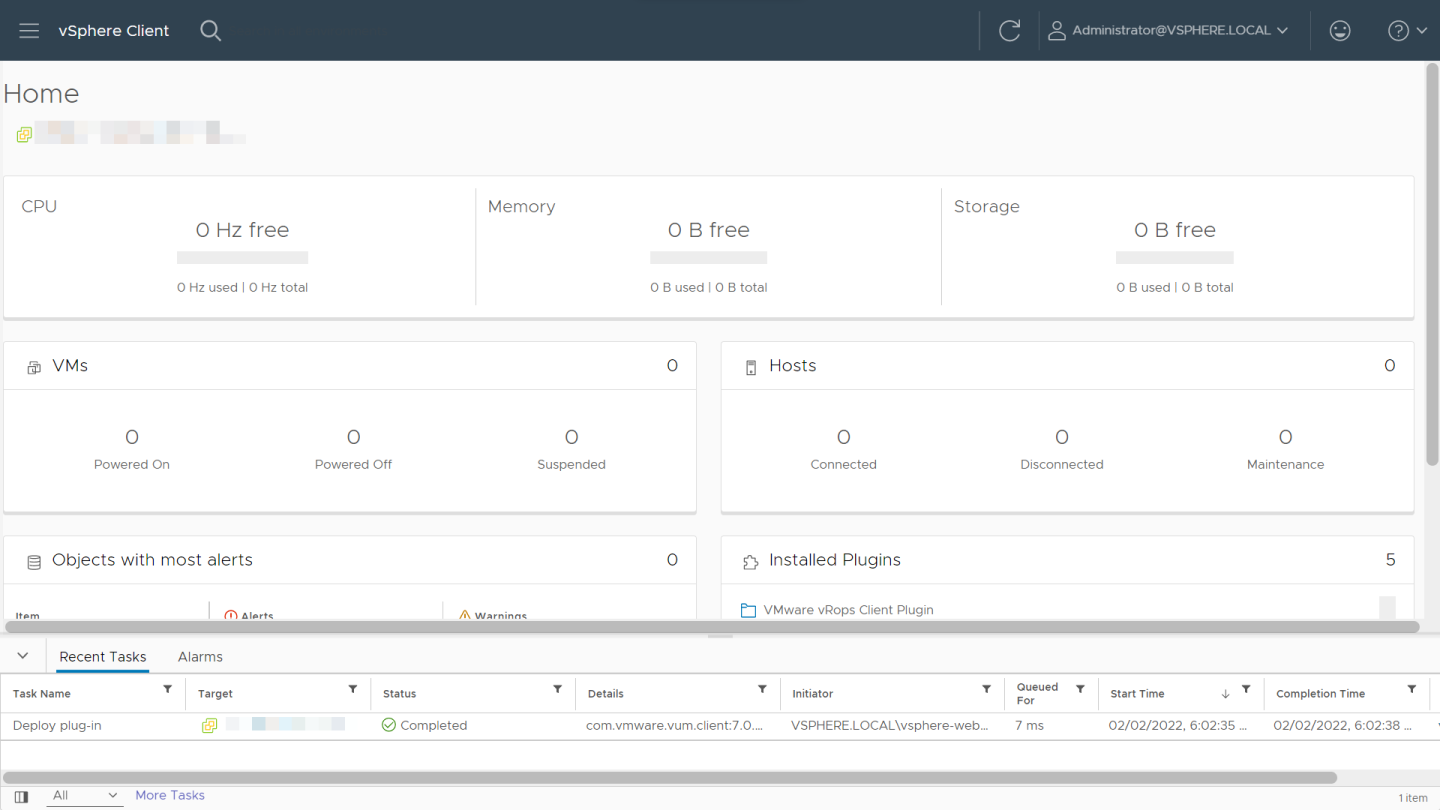The width and height of the screenshot is (1440, 810).
Task: Switch to the Alarms tab
Action: tap(200, 657)
